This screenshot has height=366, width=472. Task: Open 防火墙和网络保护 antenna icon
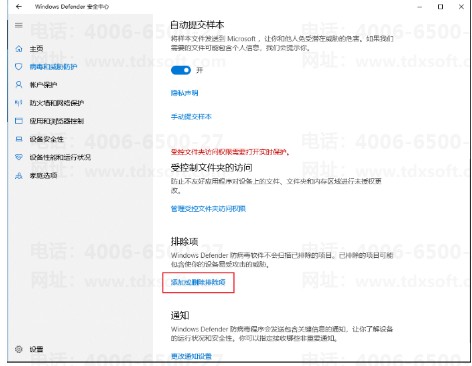19,103
